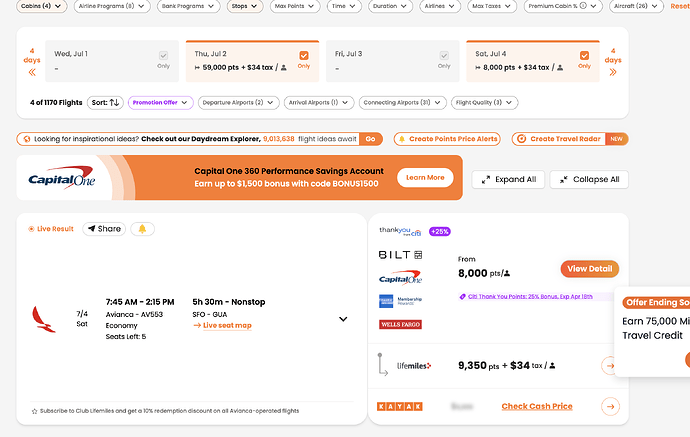Click the Live Result indicator
Screen dimensions: 690x437
[x=51, y=229]
